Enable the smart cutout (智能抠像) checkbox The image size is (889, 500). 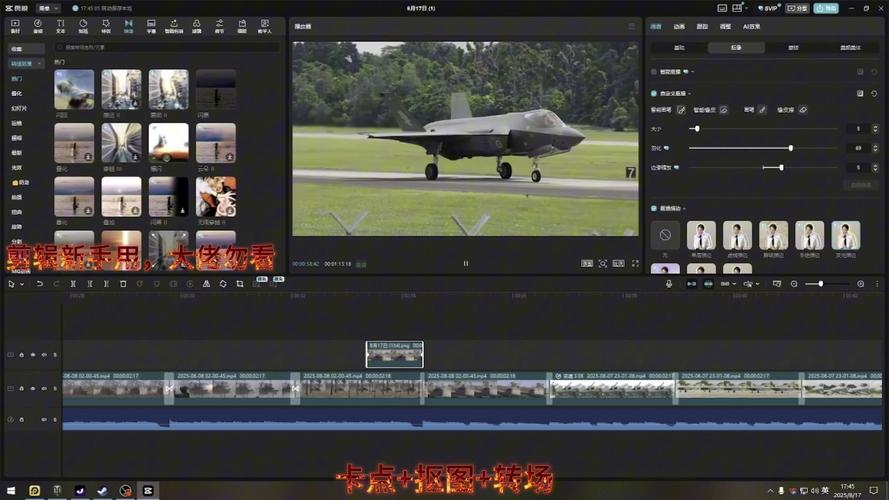pyautogui.click(x=654, y=72)
